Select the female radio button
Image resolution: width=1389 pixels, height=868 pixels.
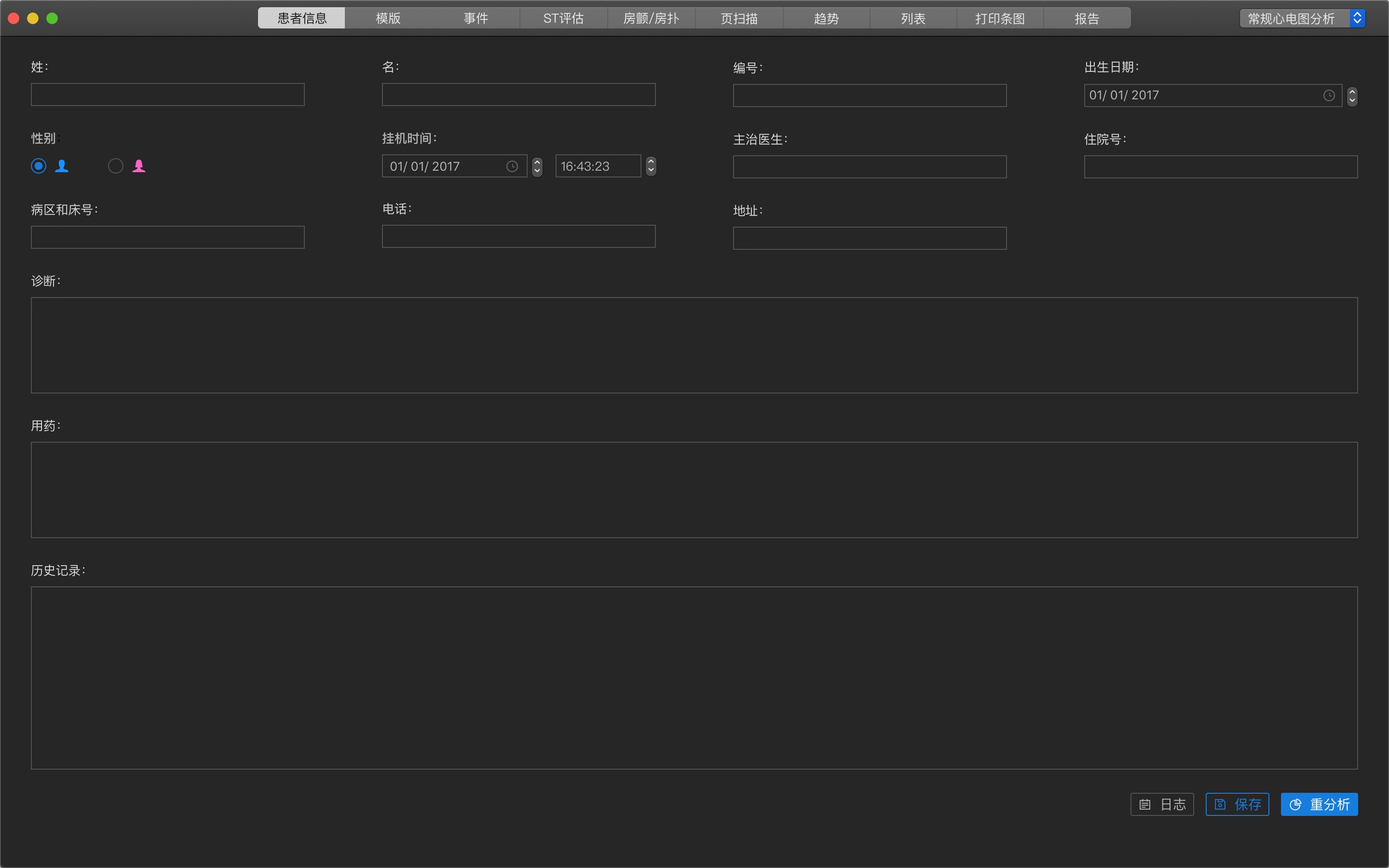tap(115, 166)
